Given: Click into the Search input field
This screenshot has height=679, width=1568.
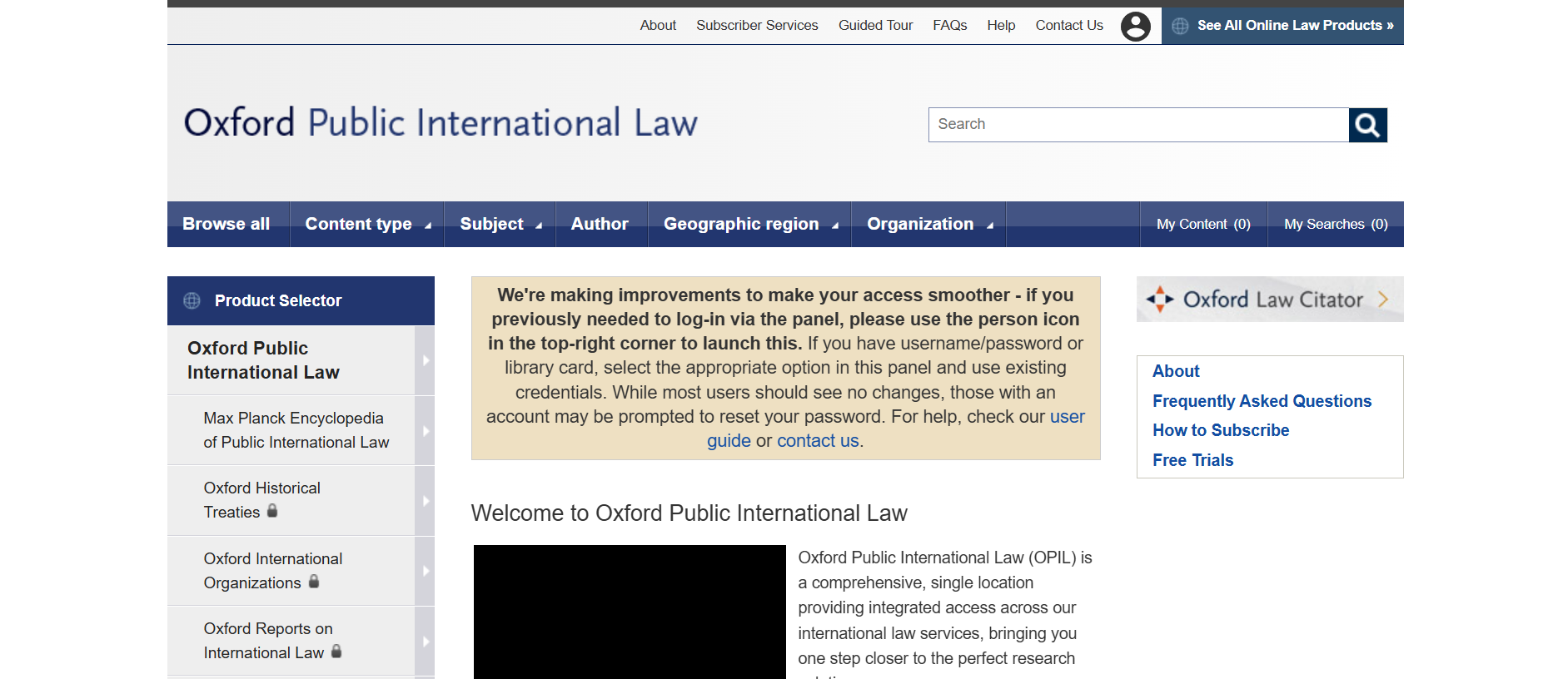Looking at the screenshot, I should [x=1137, y=125].
